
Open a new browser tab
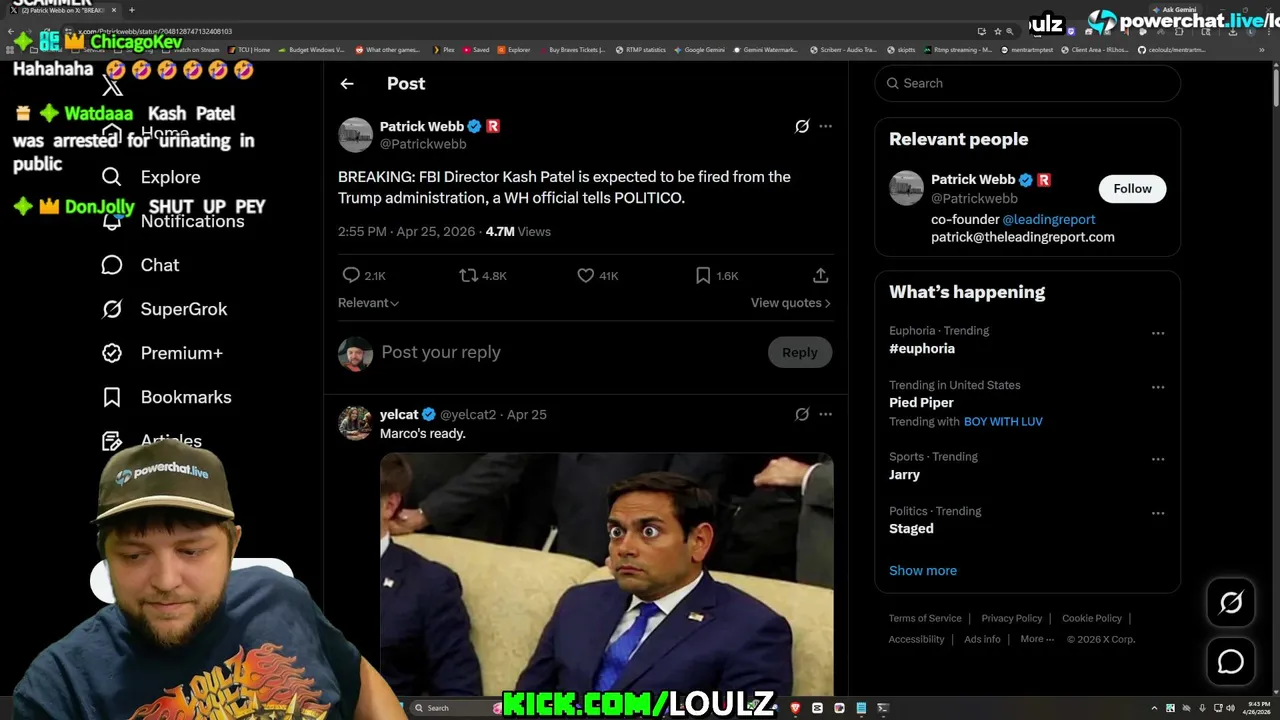(x=131, y=10)
